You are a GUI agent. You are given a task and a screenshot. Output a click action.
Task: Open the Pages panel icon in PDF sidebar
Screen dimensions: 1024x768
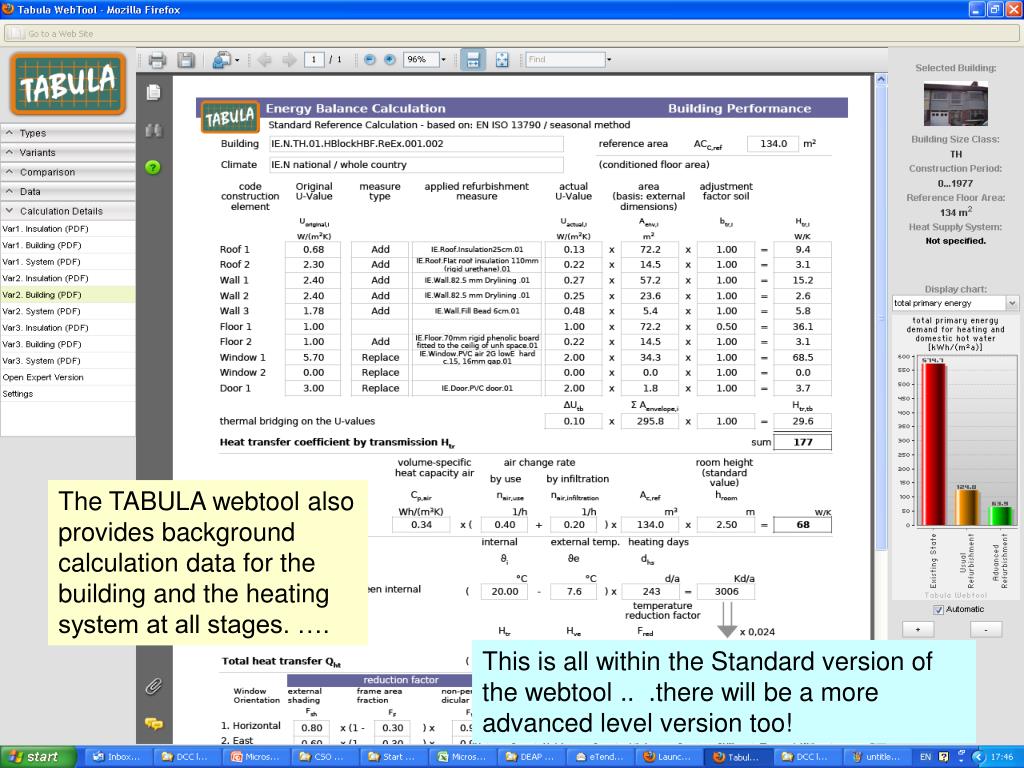click(x=153, y=92)
